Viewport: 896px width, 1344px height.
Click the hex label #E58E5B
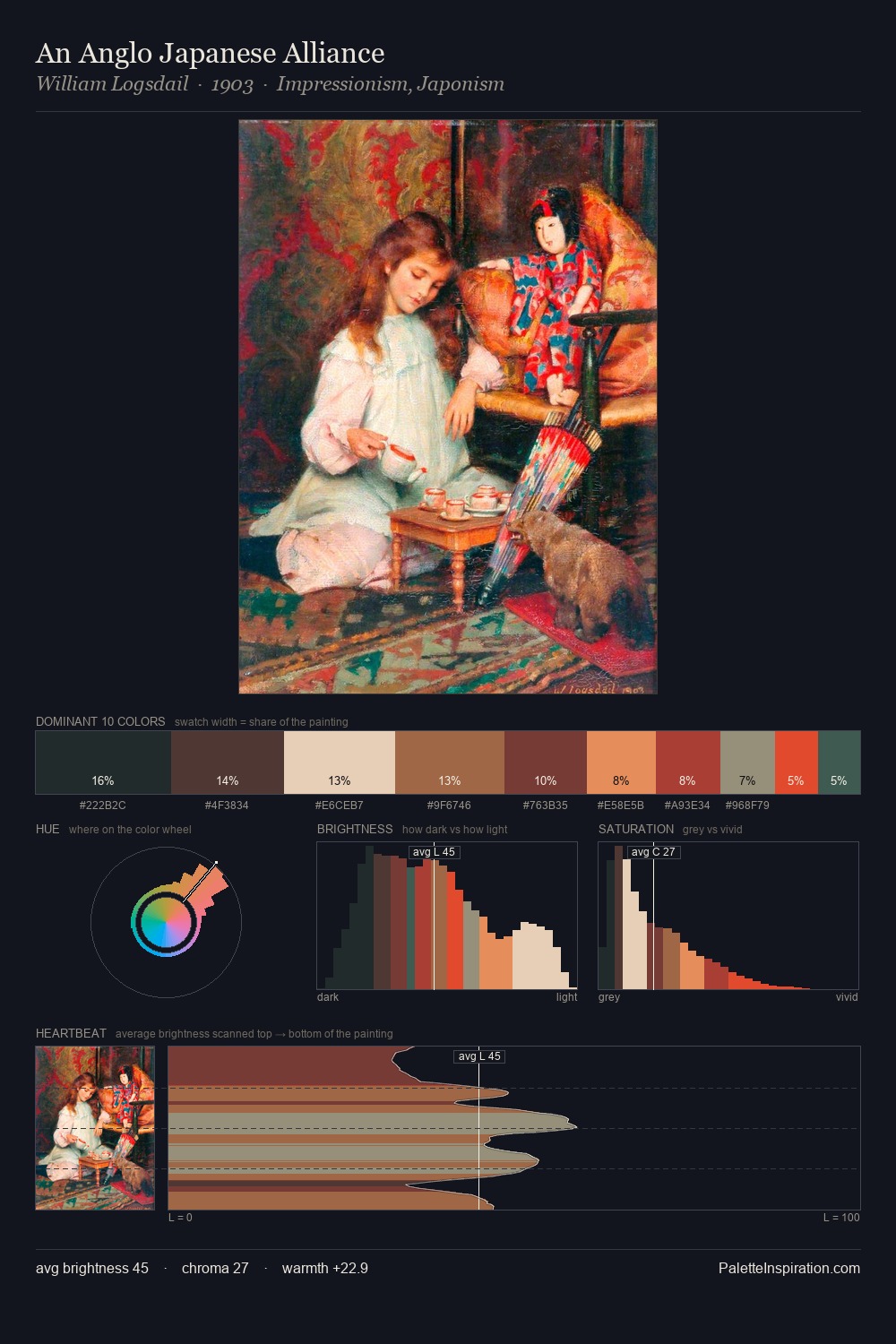tap(621, 805)
